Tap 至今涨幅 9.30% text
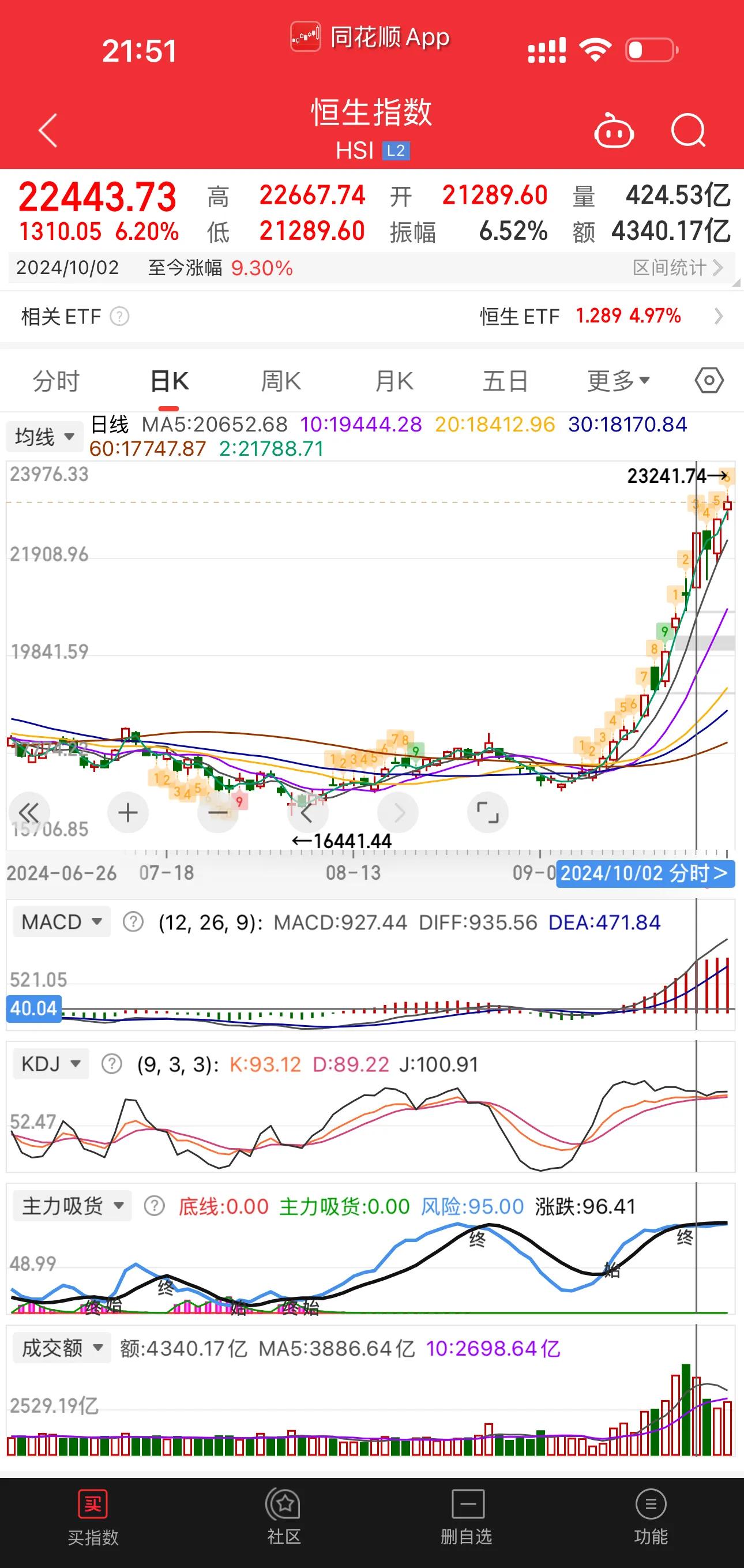Image resolution: width=744 pixels, height=1568 pixels. 220,268
